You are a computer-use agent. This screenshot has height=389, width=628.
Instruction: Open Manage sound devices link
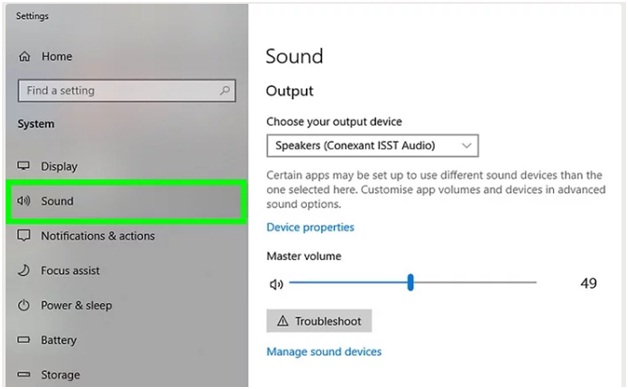click(324, 352)
